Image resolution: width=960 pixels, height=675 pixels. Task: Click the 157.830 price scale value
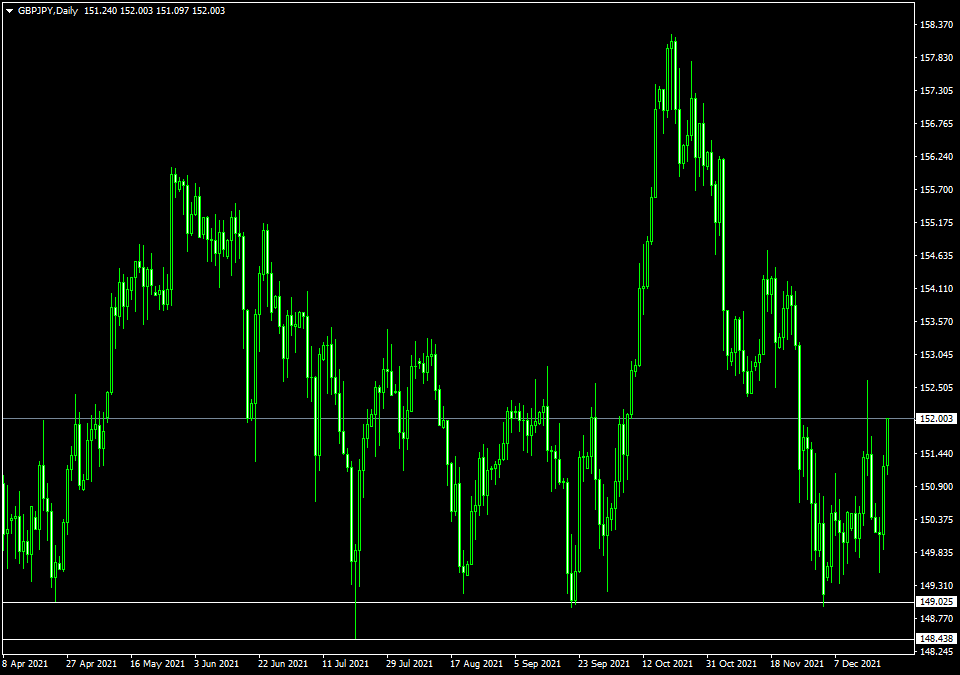click(937, 58)
